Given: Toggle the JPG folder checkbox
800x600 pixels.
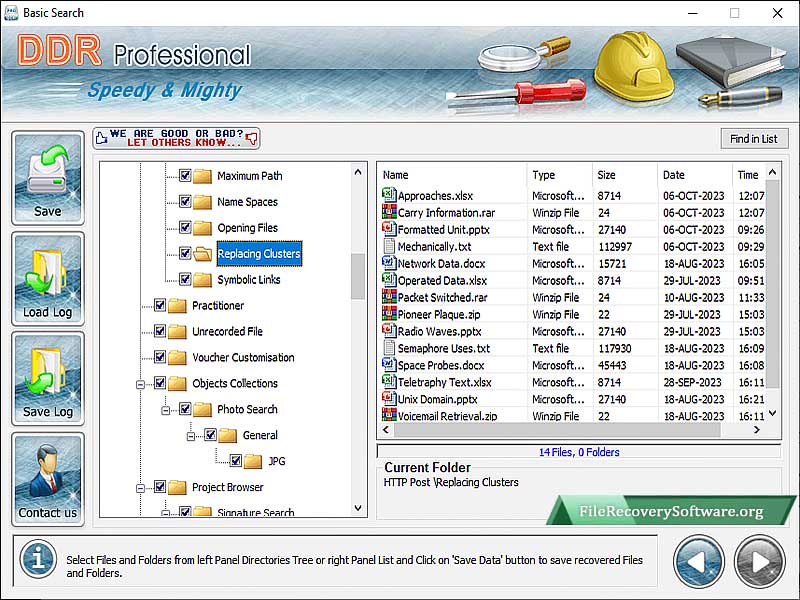Looking at the screenshot, I should (x=236, y=461).
